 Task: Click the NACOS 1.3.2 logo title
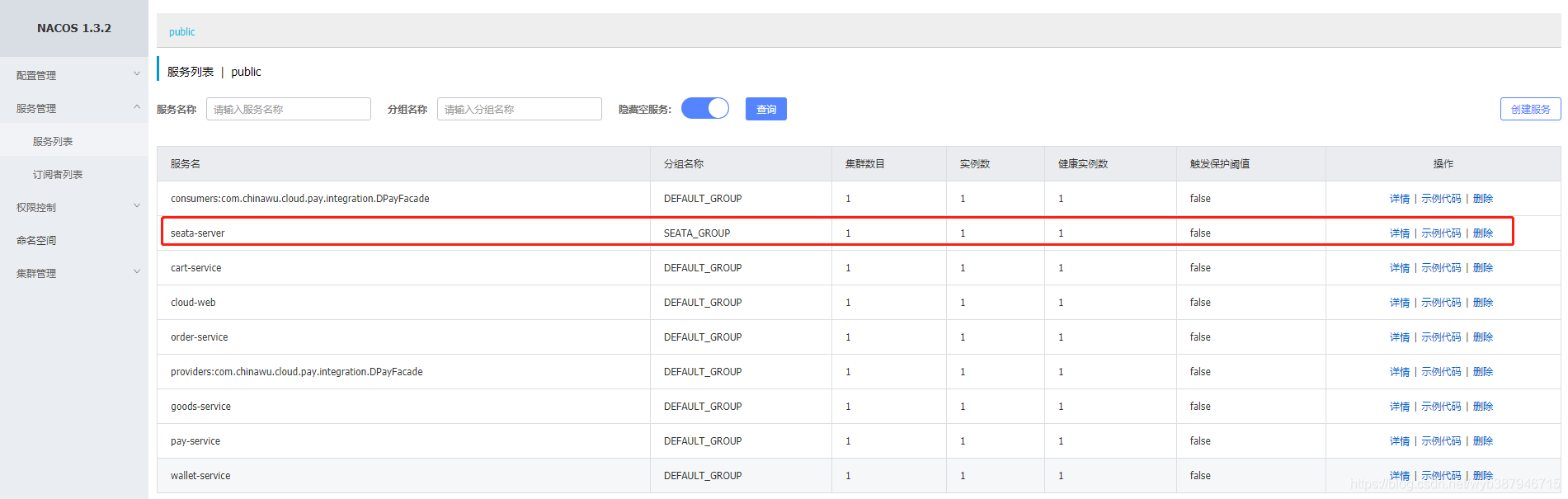pos(74,28)
